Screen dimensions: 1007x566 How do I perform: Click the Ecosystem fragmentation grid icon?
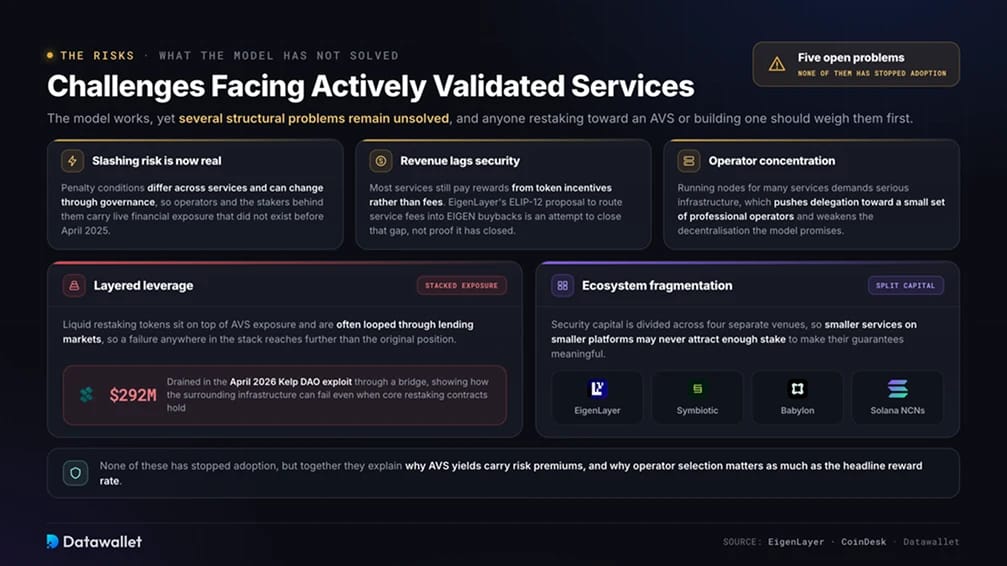[563, 285]
